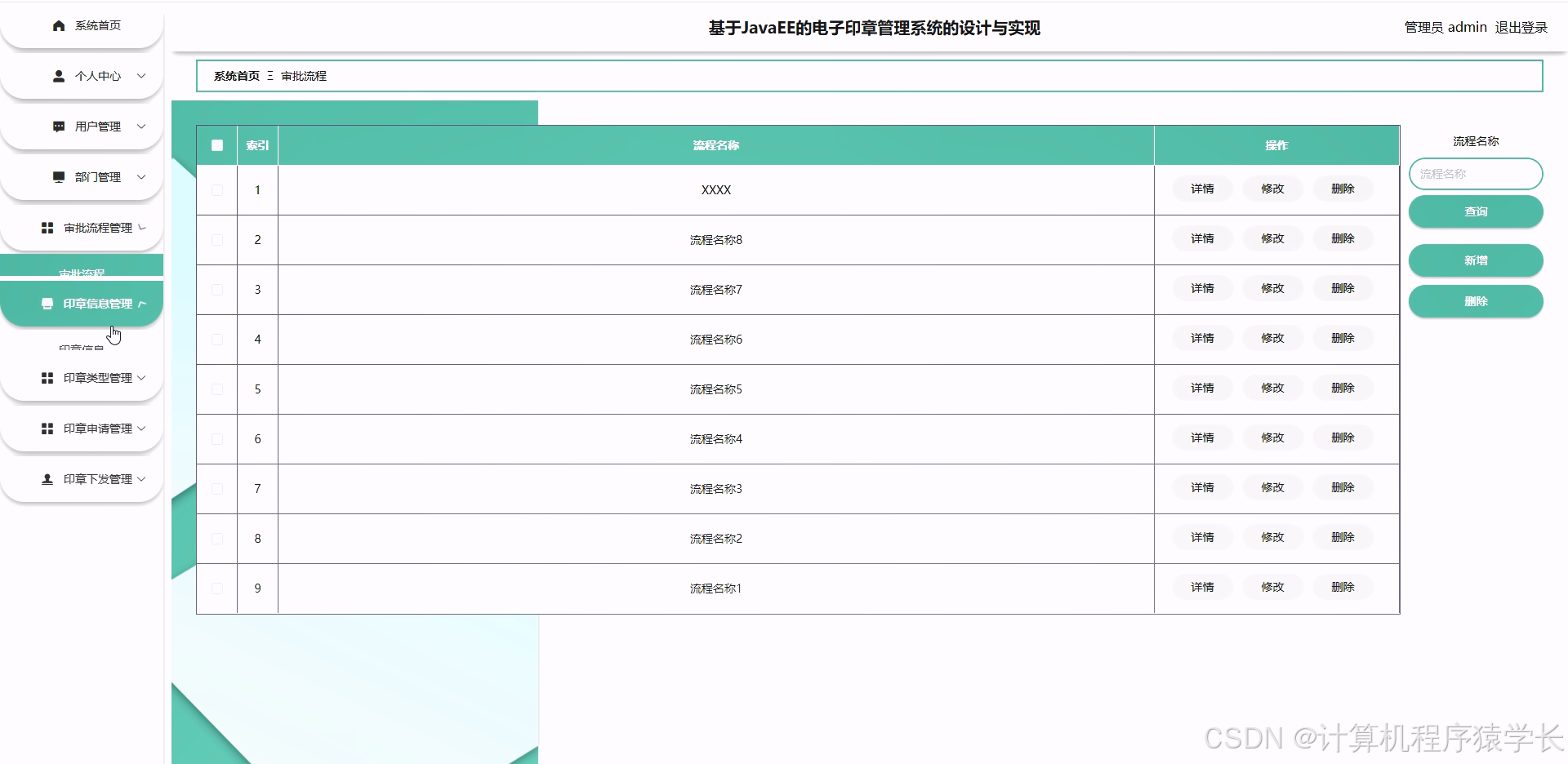Image resolution: width=1568 pixels, height=764 pixels.
Task: Open the 部门管理 menu label
Action: point(98,177)
